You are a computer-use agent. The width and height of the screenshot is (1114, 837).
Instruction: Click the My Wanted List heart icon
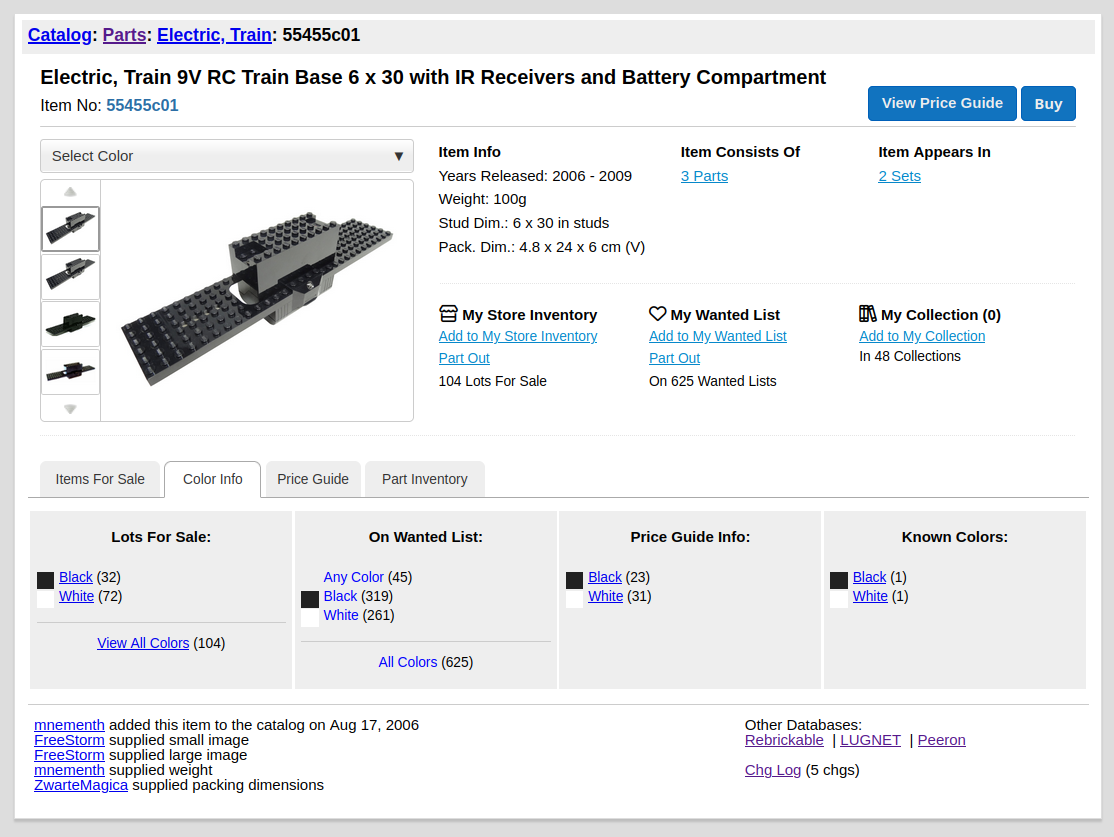658,313
